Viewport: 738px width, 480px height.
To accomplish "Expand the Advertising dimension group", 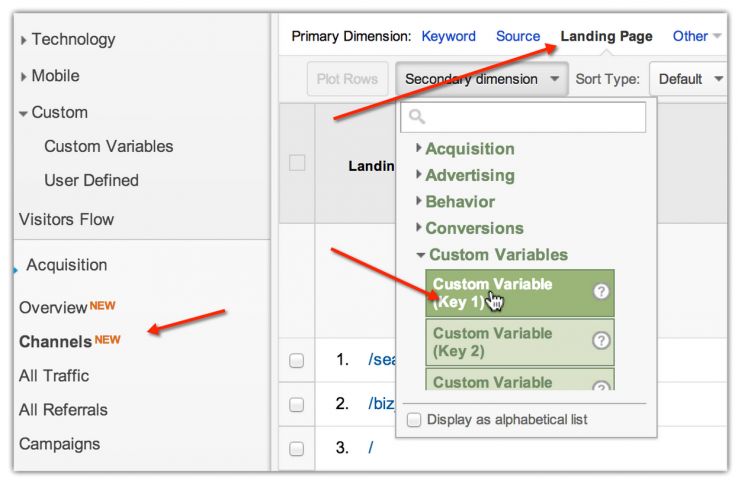I will tap(469, 175).
